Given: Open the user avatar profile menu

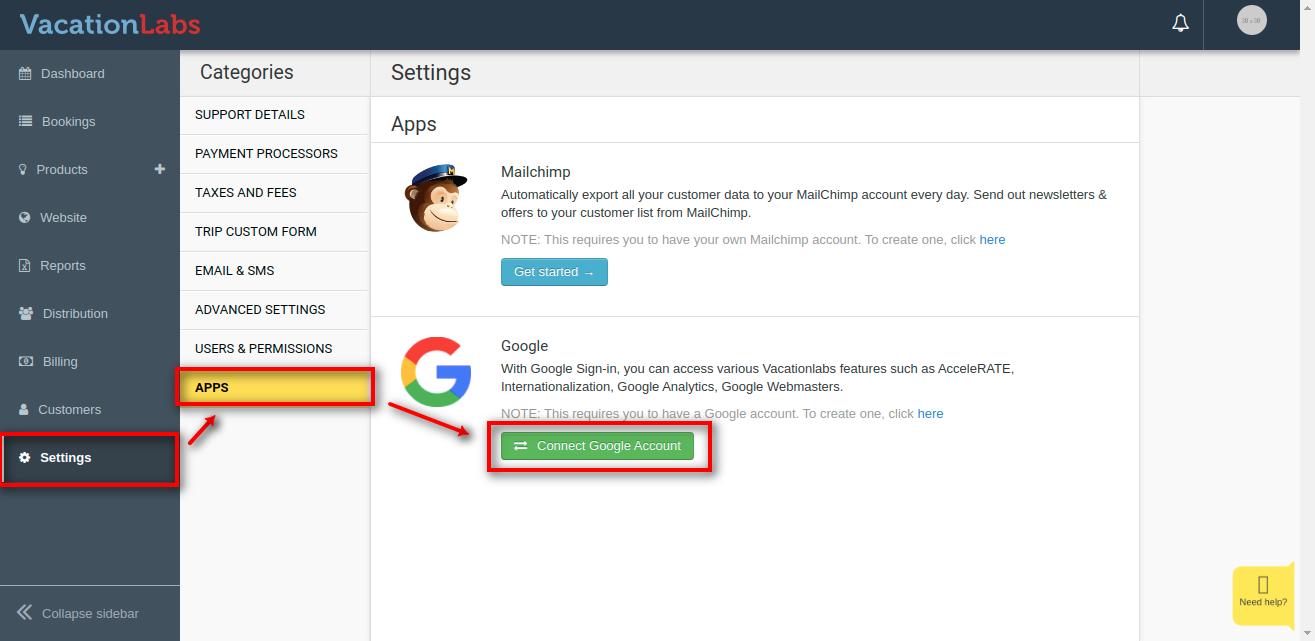Looking at the screenshot, I should pyautogui.click(x=1251, y=21).
